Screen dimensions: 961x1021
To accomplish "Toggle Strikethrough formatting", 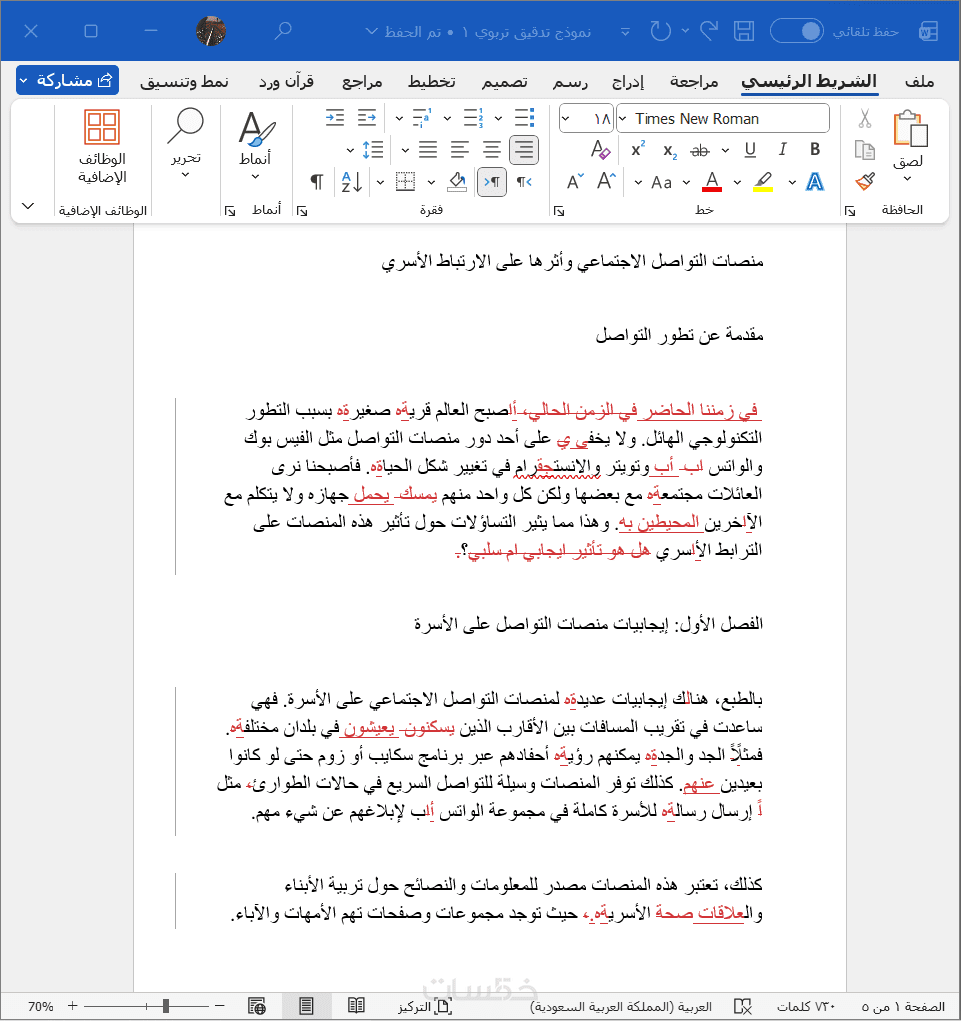I will tap(700, 150).
